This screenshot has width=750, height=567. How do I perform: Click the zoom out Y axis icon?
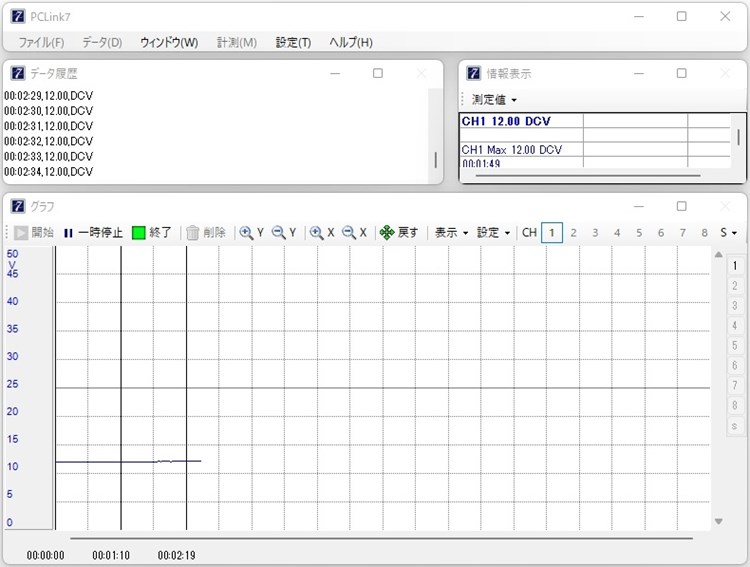tap(284, 232)
